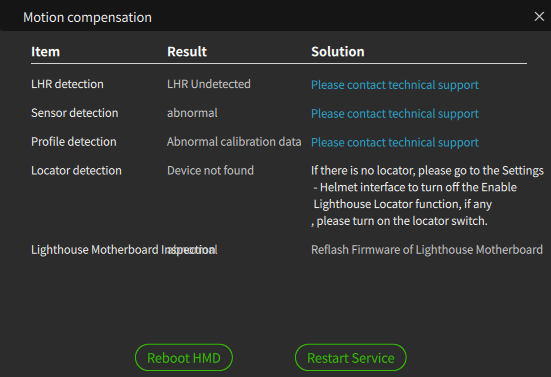The width and height of the screenshot is (551, 377).
Task: Click the Result column header
Action: click(187, 52)
